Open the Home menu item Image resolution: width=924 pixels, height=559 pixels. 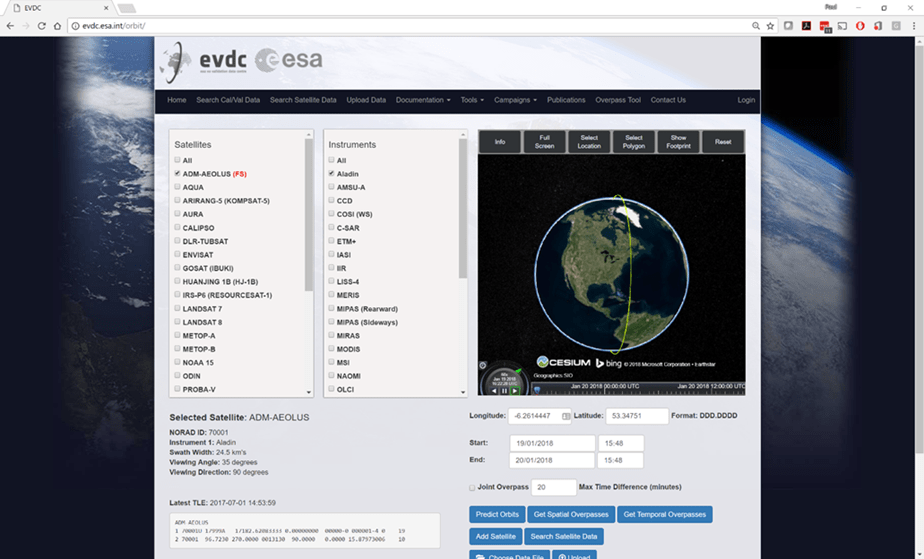[177, 100]
